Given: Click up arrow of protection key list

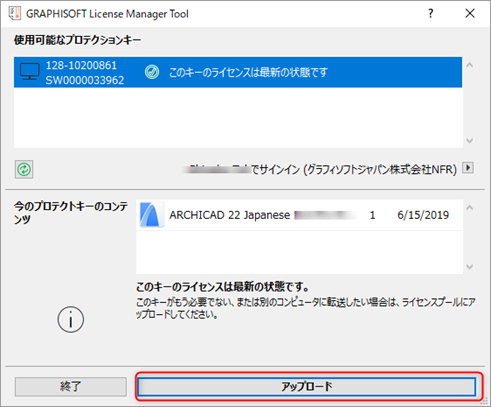Looking at the screenshot, I should point(470,65).
